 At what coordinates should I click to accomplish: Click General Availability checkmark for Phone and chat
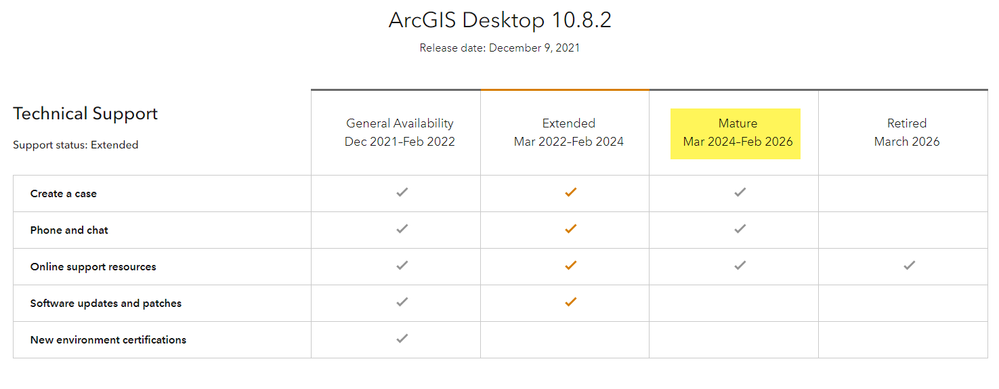pos(401,228)
